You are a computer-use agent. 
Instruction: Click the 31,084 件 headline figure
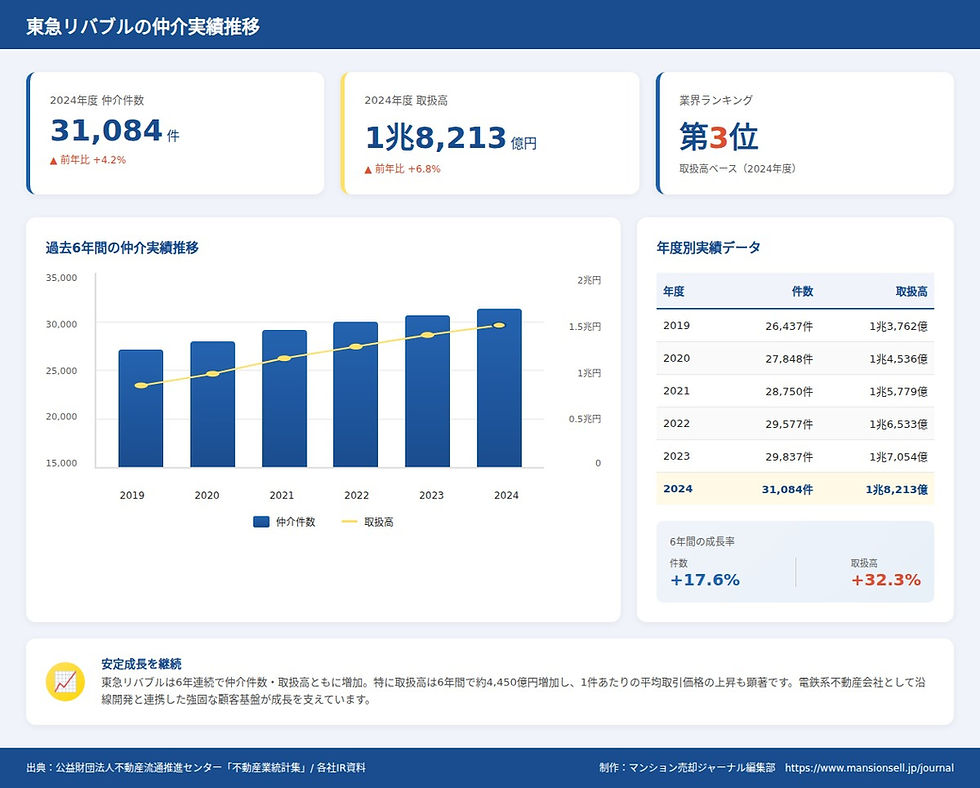115,131
